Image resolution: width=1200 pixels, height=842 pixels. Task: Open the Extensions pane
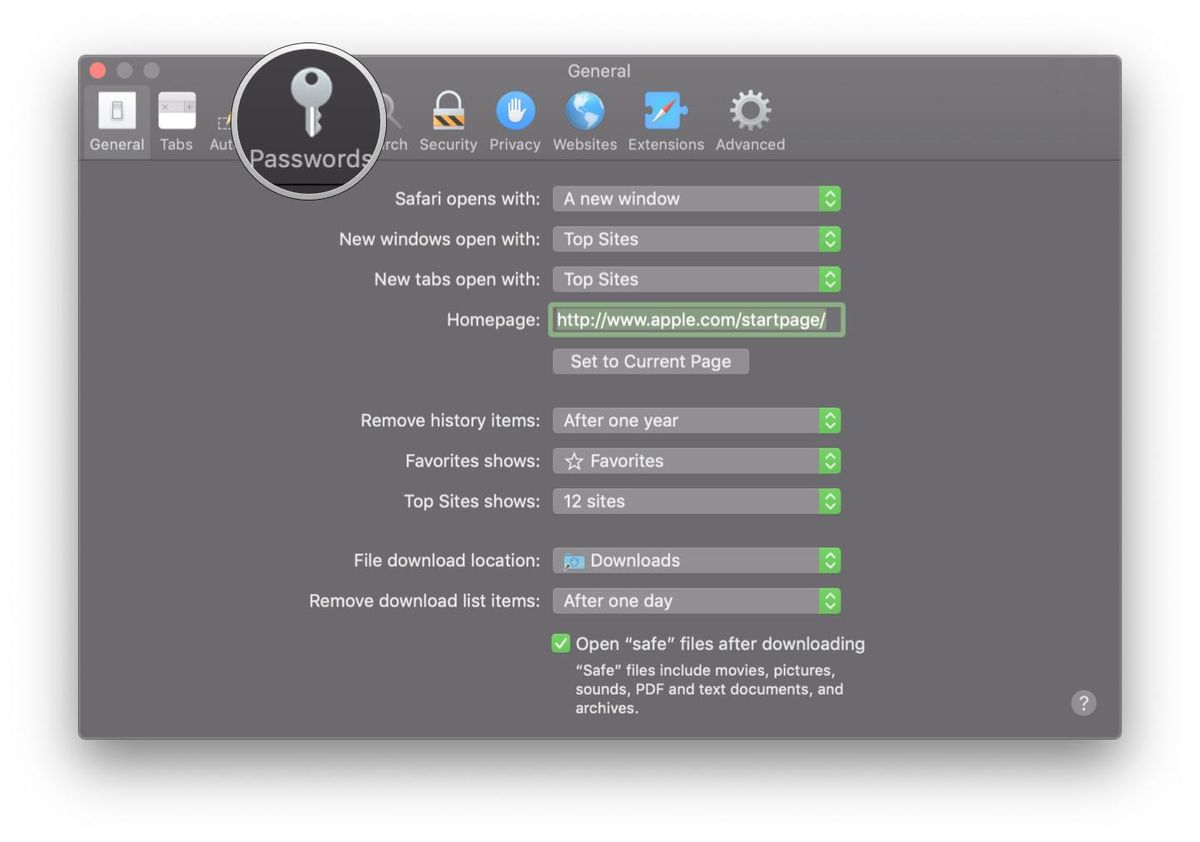[665, 115]
